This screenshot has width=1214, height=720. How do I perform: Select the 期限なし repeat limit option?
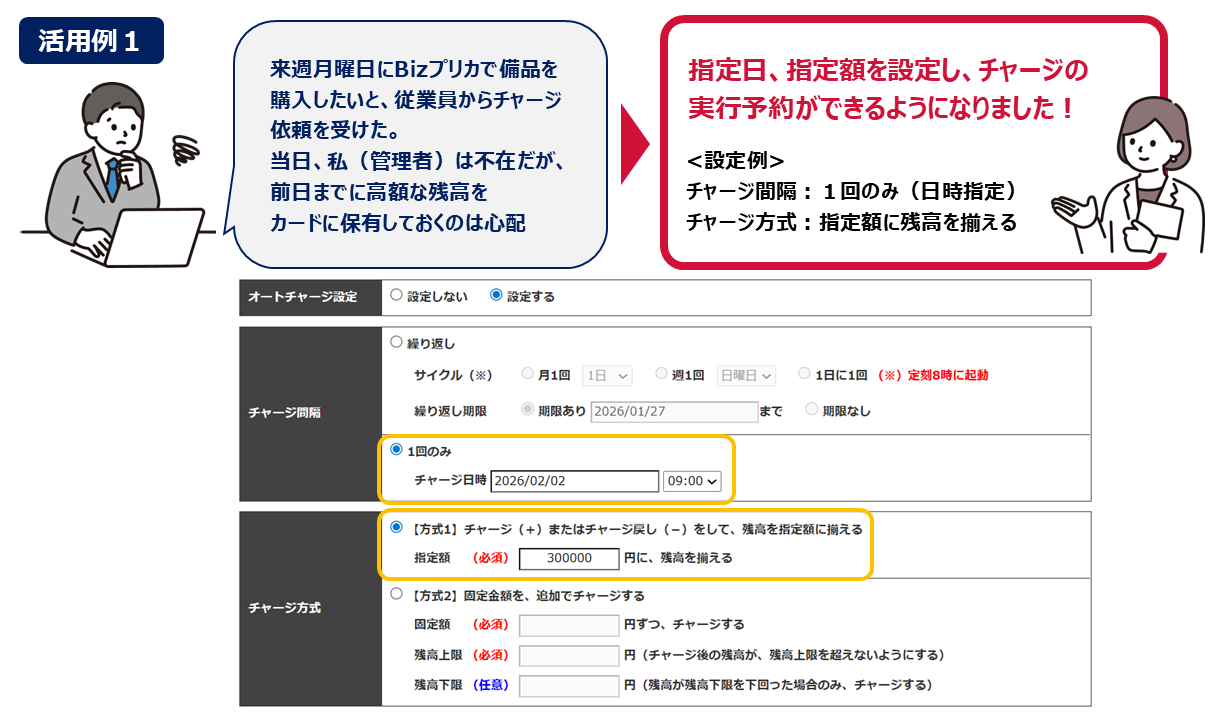(x=812, y=410)
